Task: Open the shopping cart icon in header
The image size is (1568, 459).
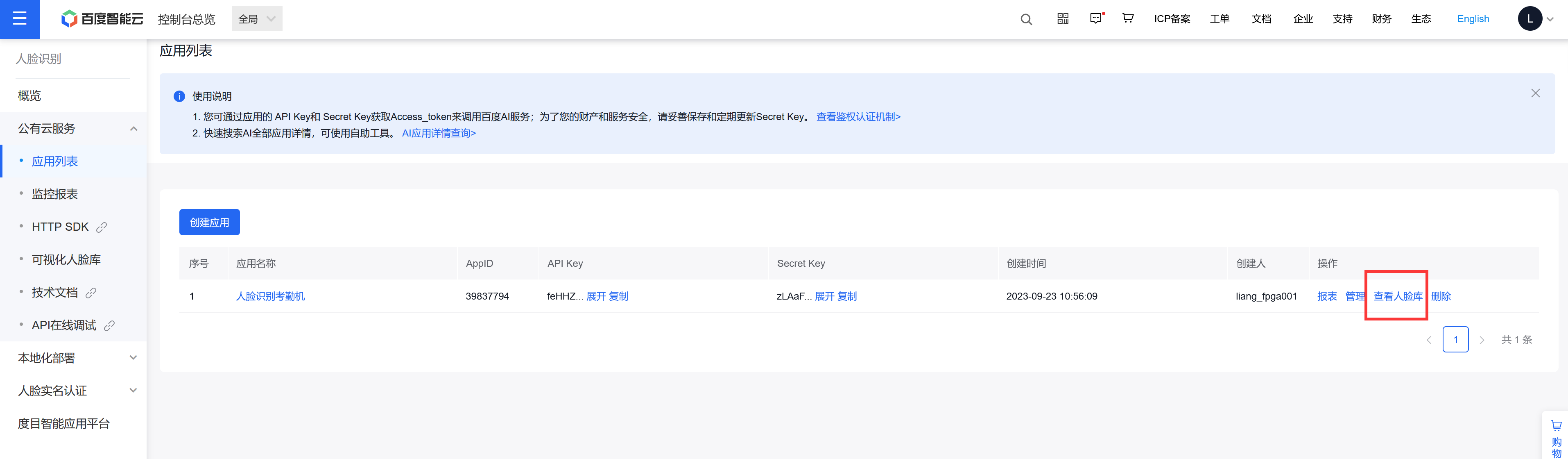Action: click(x=1128, y=18)
